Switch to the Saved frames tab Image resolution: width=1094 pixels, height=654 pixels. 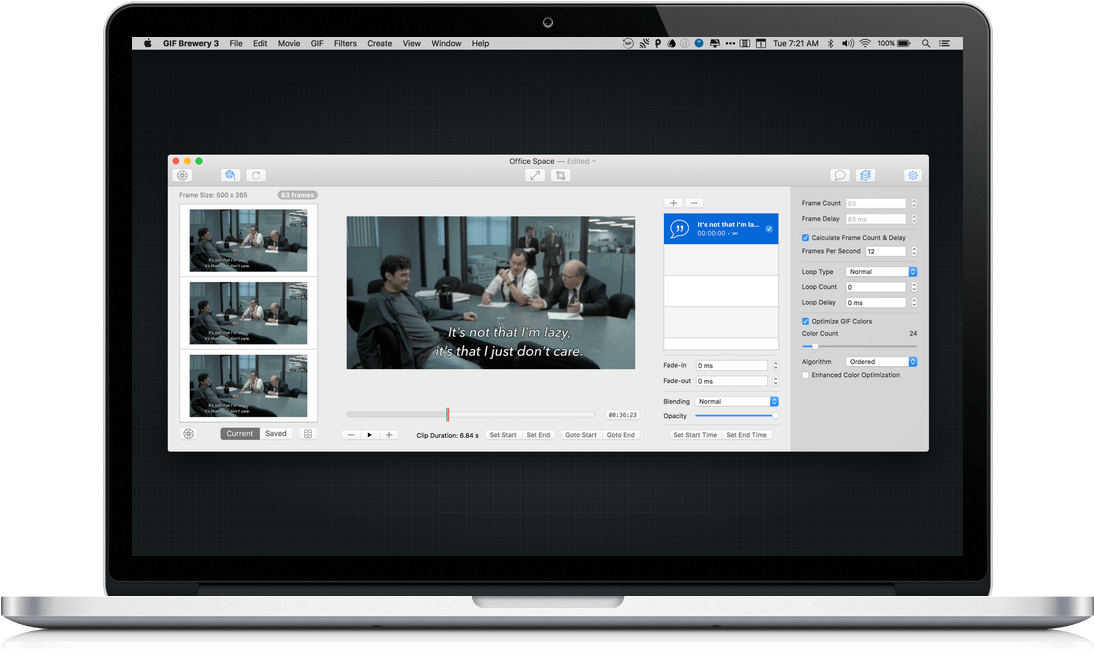[276, 434]
